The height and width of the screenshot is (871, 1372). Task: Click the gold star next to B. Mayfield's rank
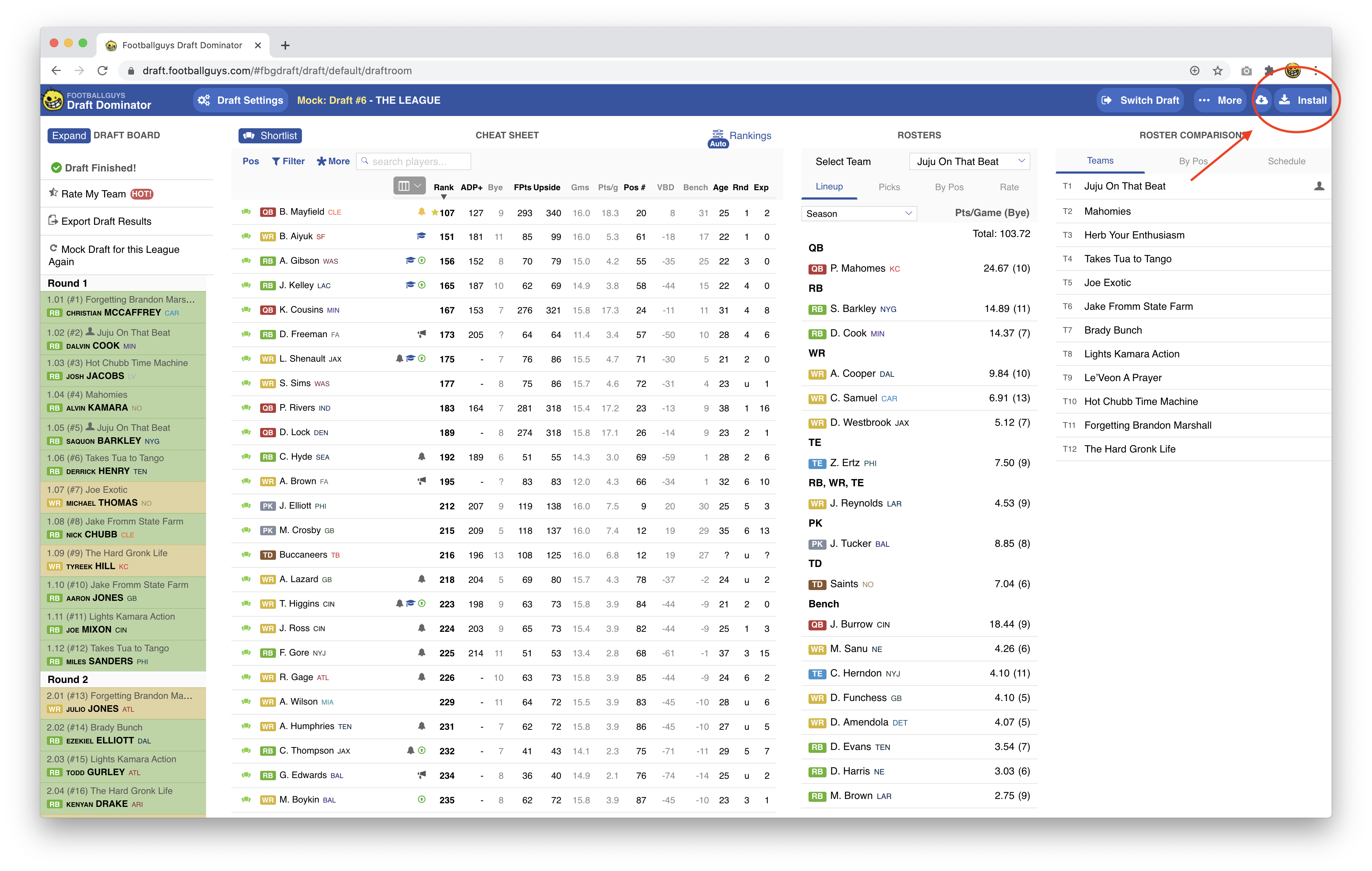(x=435, y=213)
